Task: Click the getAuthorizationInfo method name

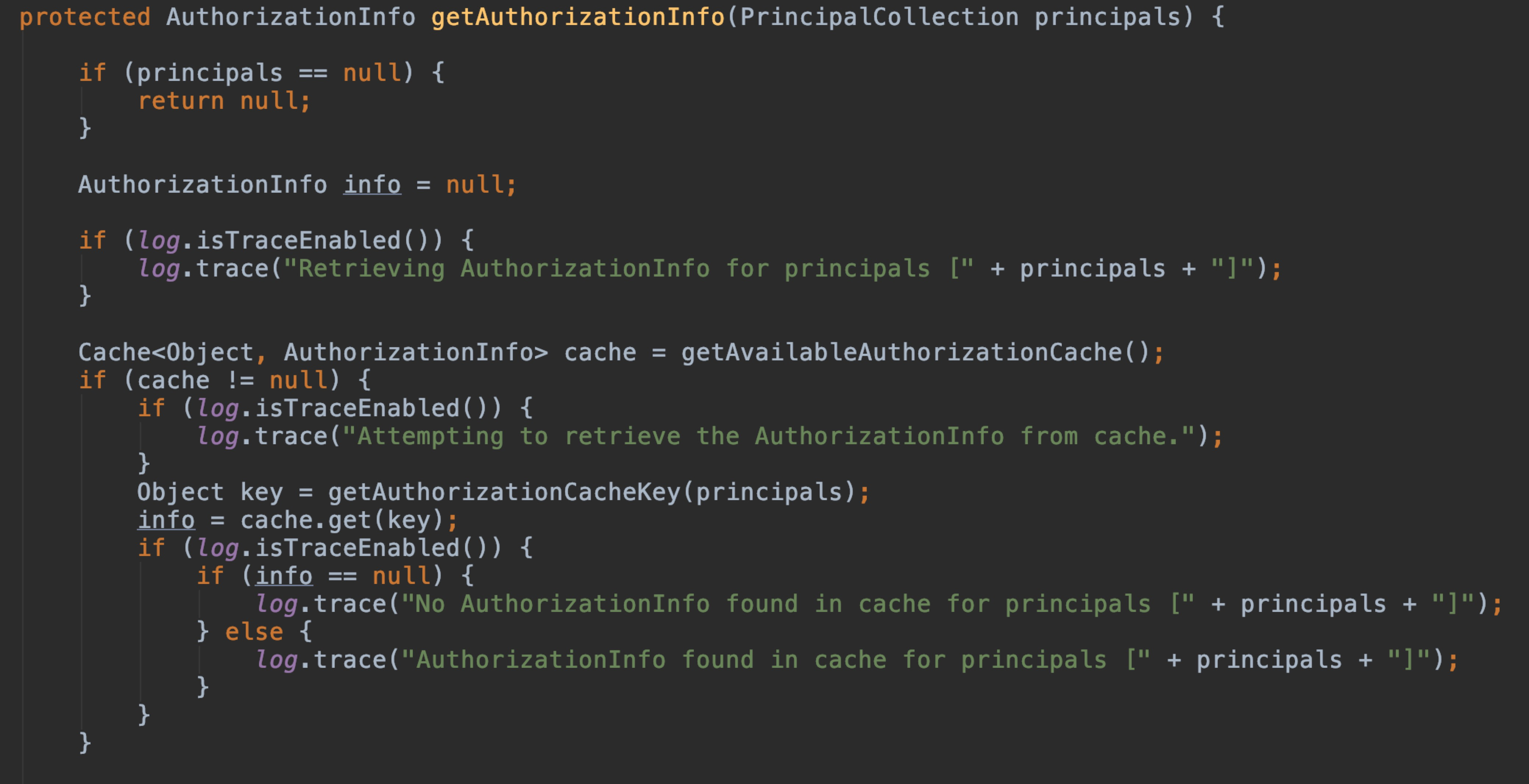Action: pyautogui.click(x=578, y=17)
